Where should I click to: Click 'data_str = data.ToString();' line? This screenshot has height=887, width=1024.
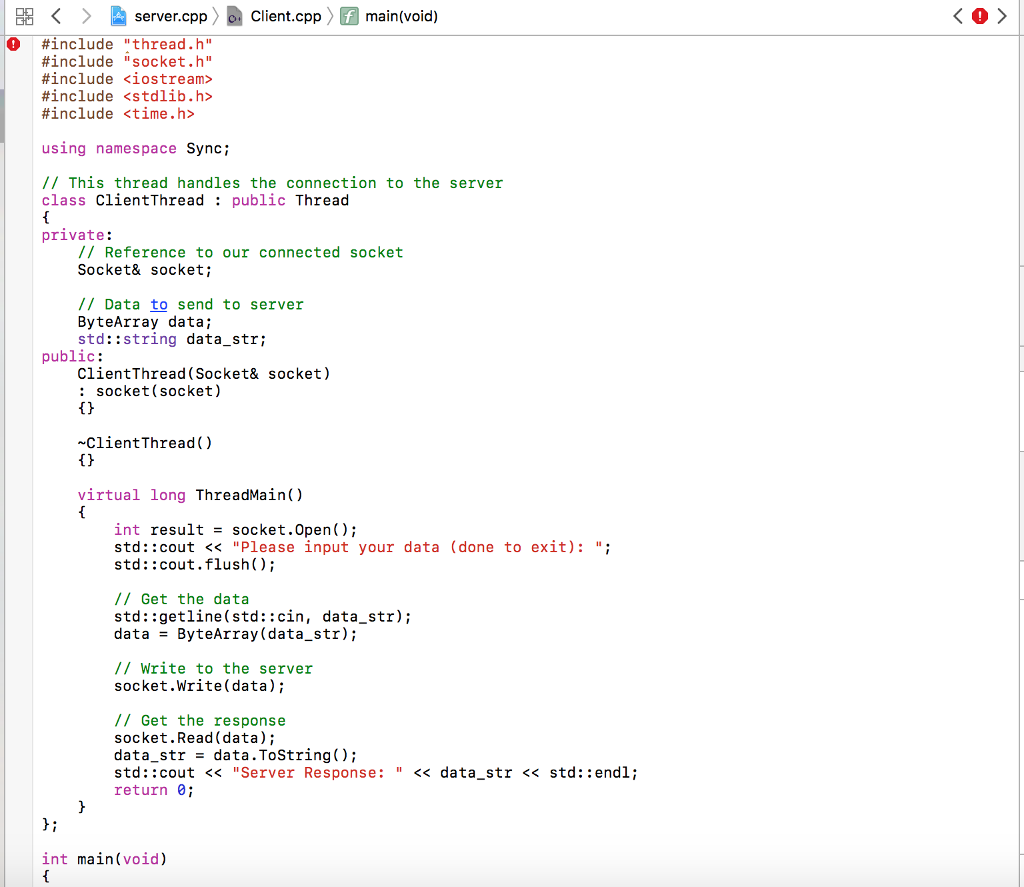point(236,755)
